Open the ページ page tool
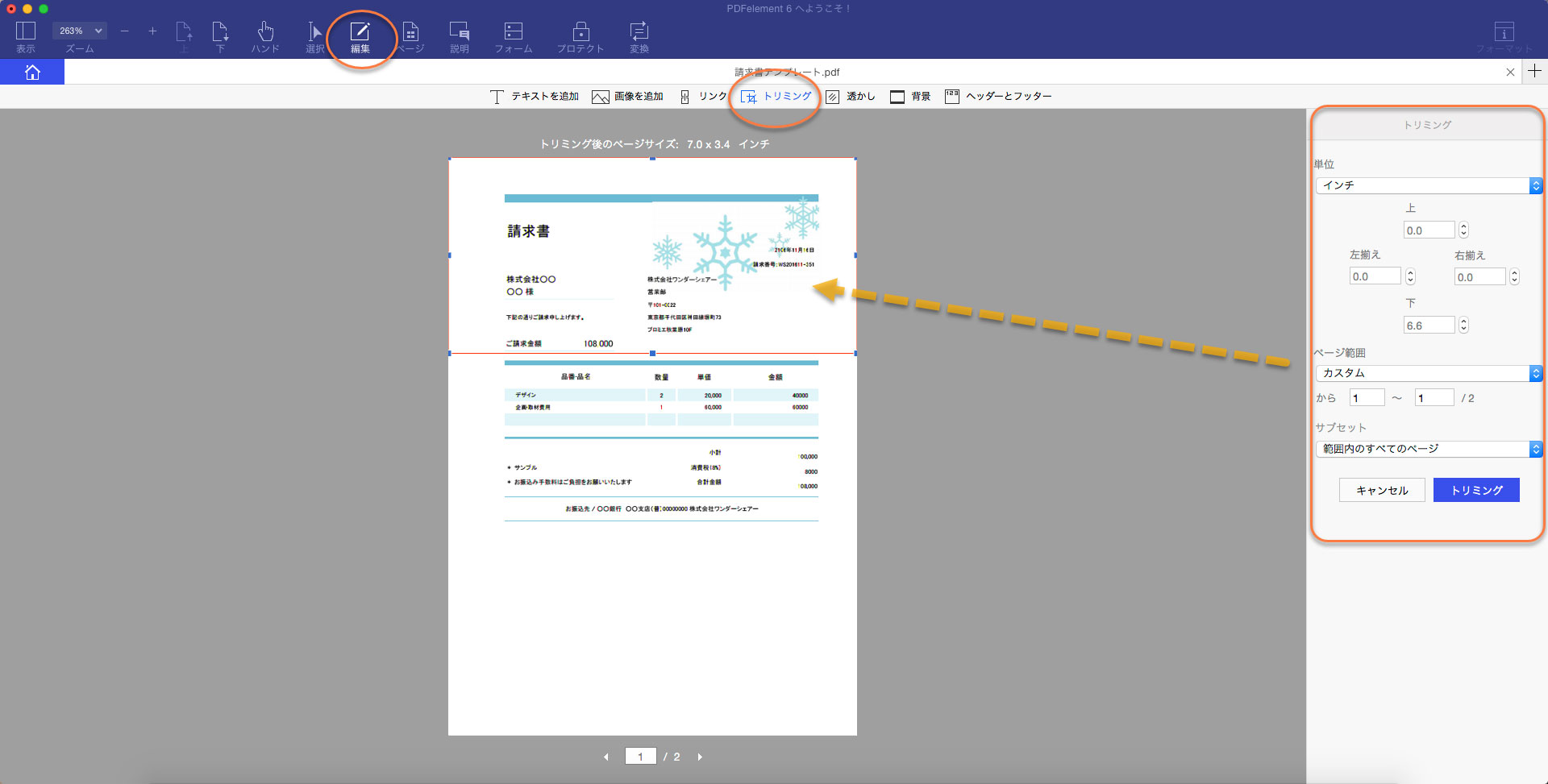This screenshot has height=784, width=1548. tap(410, 37)
